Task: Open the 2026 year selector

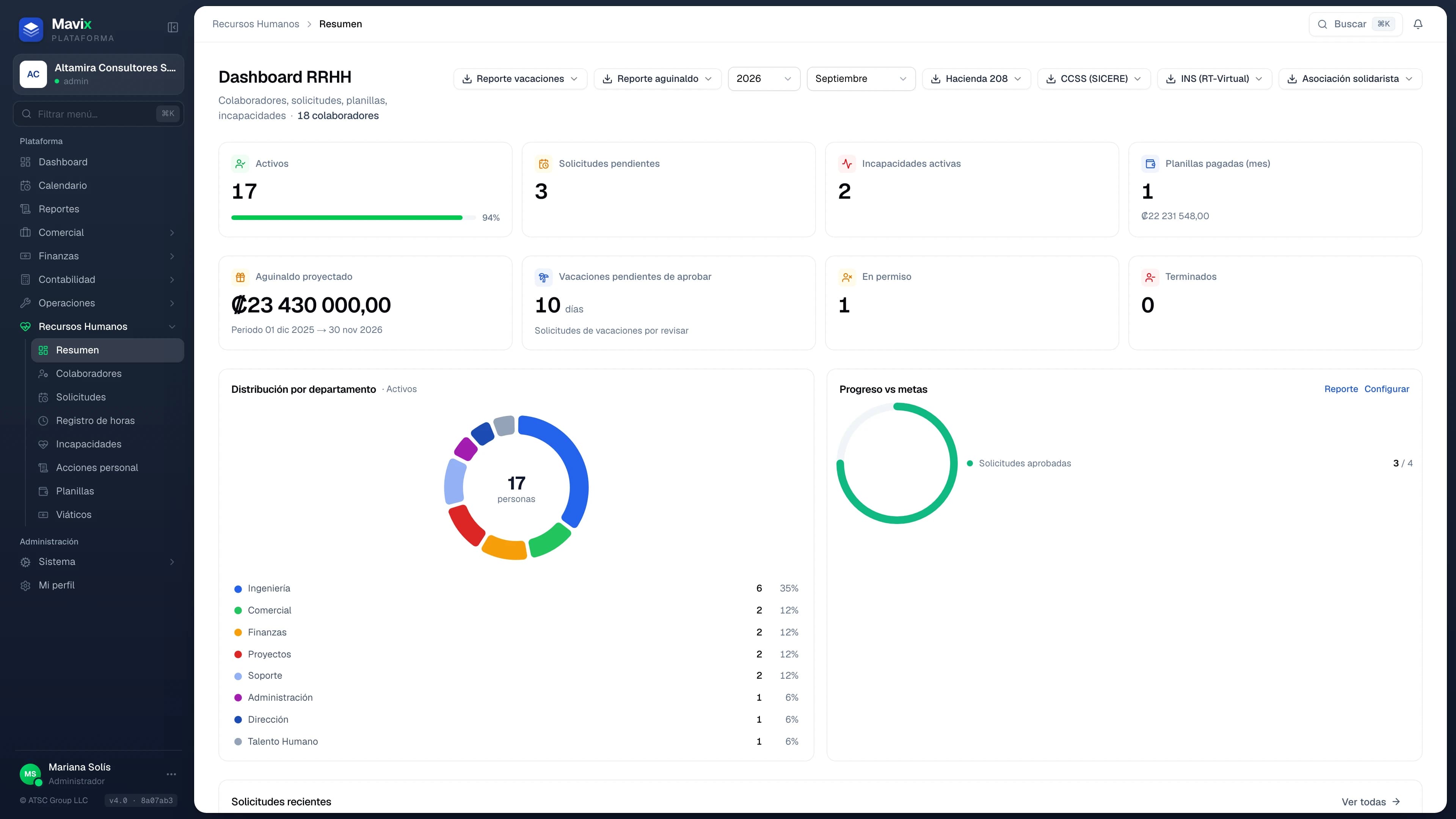Action: coord(764,78)
